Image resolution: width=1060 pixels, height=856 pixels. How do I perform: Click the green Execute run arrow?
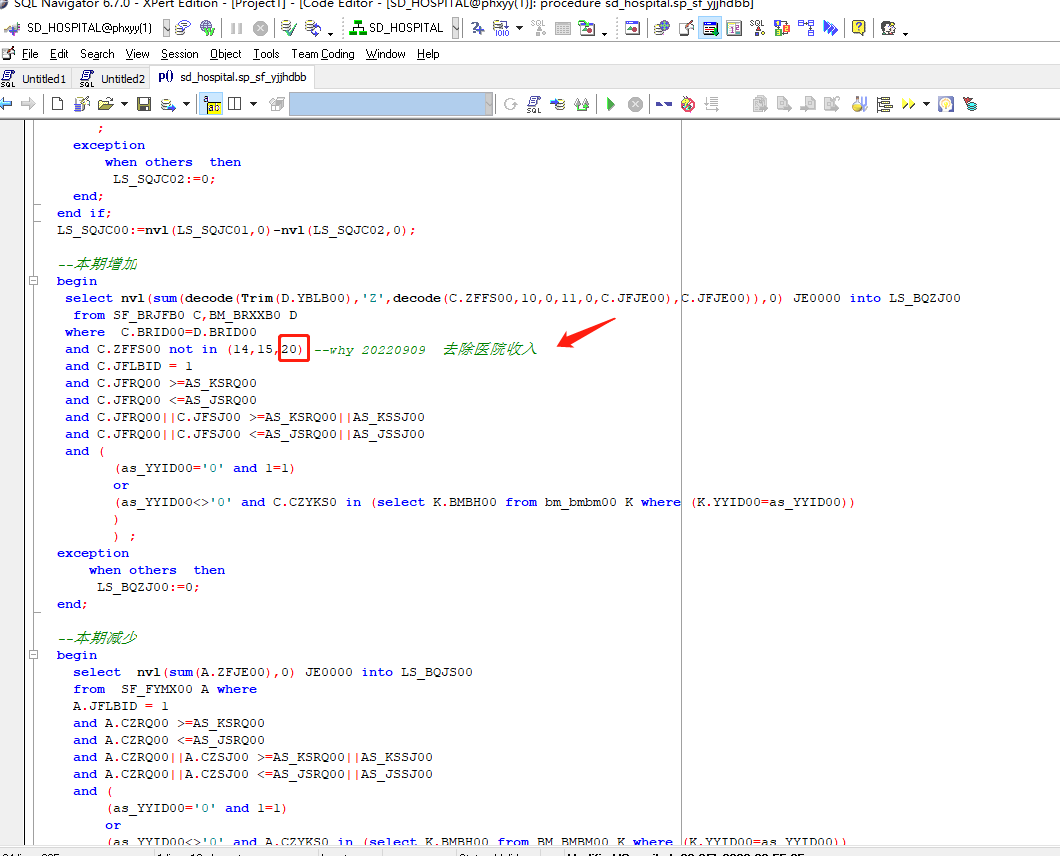(611, 104)
